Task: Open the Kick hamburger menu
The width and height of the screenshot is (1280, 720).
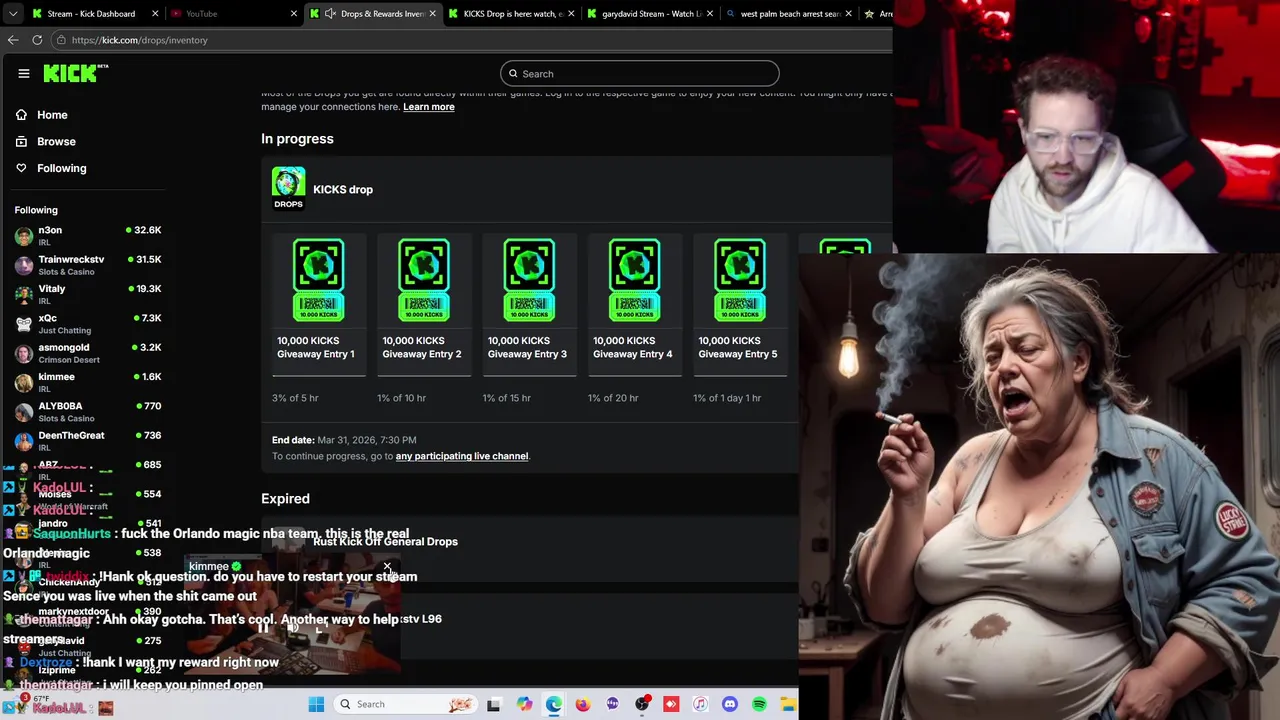Action: point(24,73)
